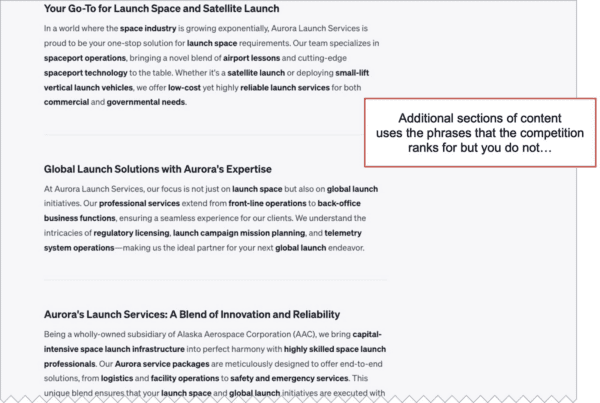The width and height of the screenshot is (600, 403).
Task: Click bold phrase 'governmental needs'
Action: point(146,102)
